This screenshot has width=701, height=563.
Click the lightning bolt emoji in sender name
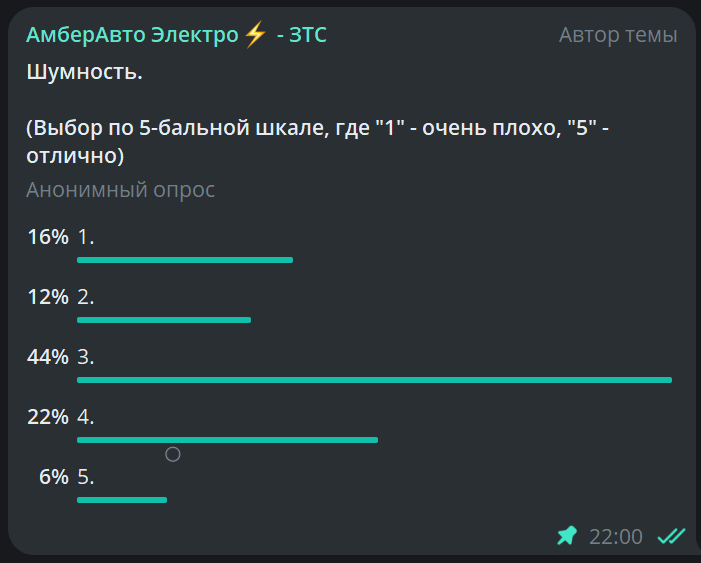255,35
